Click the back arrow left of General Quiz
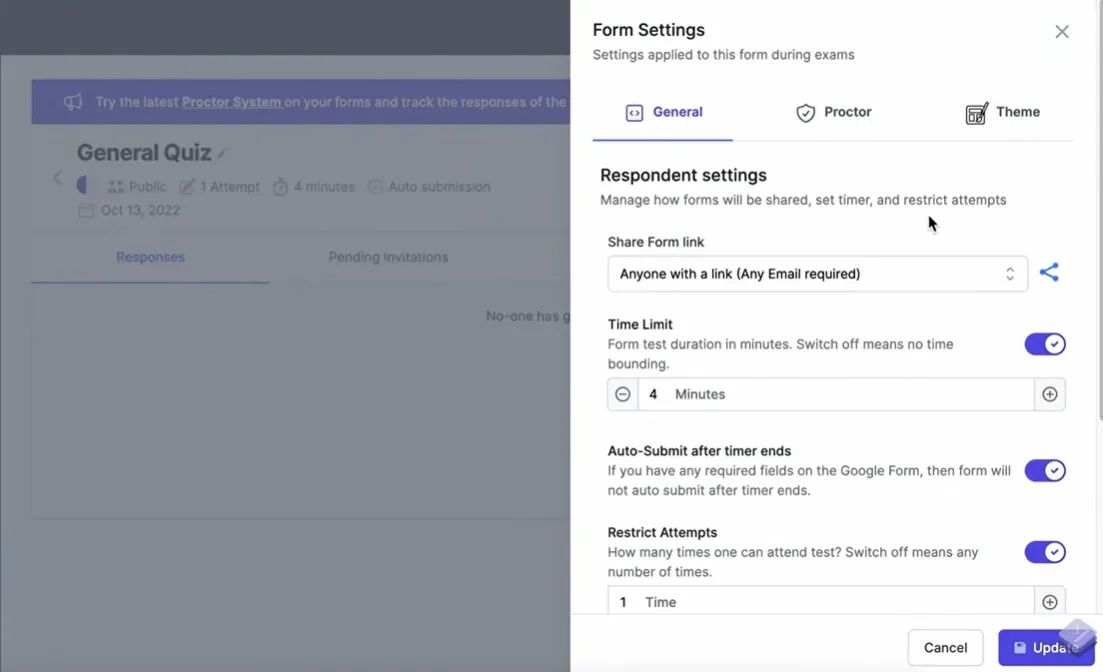 [x=57, y=178]
